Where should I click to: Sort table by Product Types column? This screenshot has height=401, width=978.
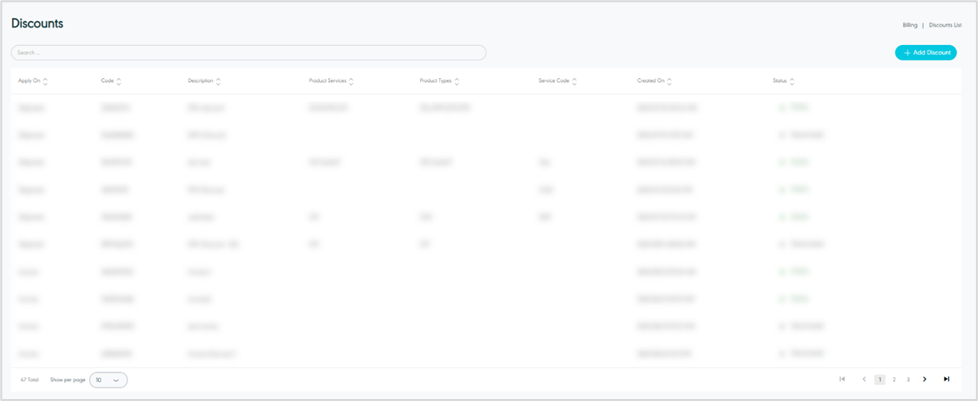(x=457, y=81)
